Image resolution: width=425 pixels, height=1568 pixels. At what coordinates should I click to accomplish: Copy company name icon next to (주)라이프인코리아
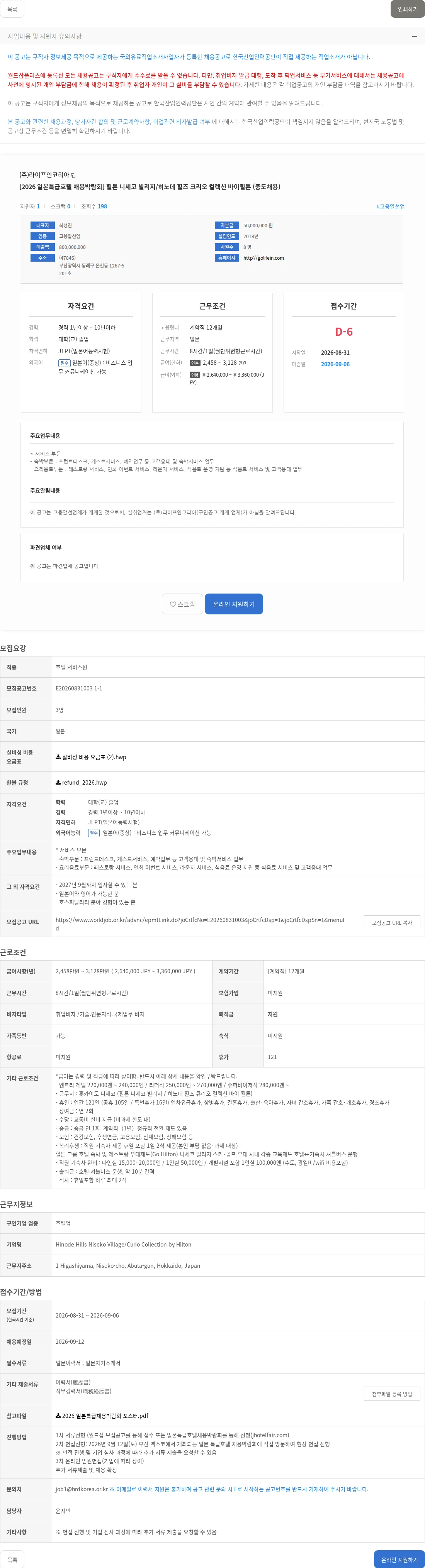coord(74,175)
